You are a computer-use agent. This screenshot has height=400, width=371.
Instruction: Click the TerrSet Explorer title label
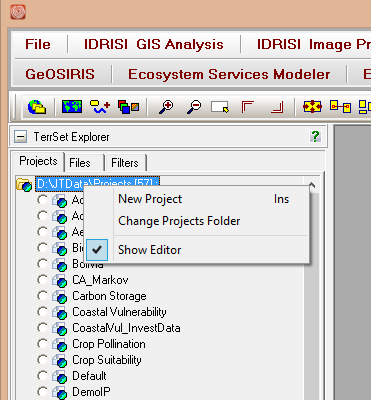(x=71, y=137)
